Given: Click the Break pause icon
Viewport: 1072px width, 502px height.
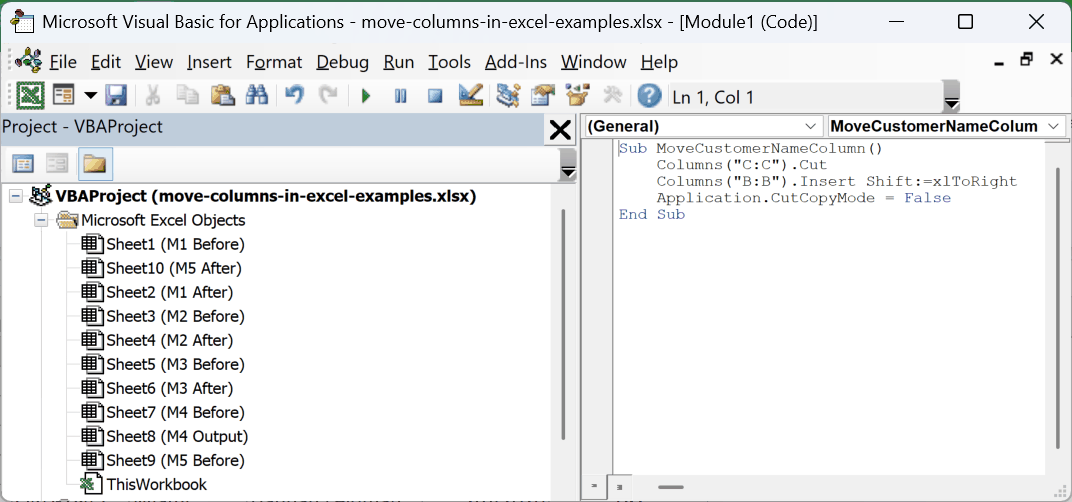Looking at the screenshot, I should tap(401, 96).
